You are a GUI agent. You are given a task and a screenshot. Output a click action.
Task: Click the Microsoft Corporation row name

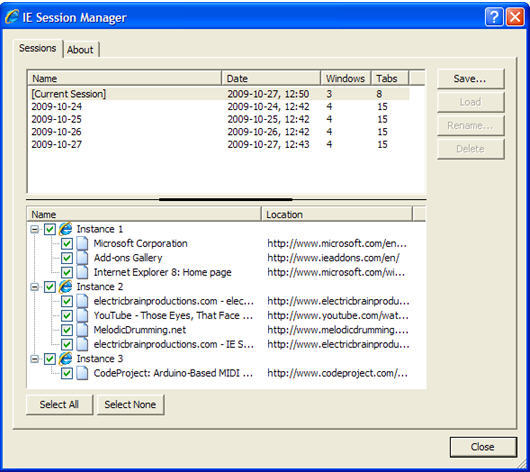(x=140, y=243)
